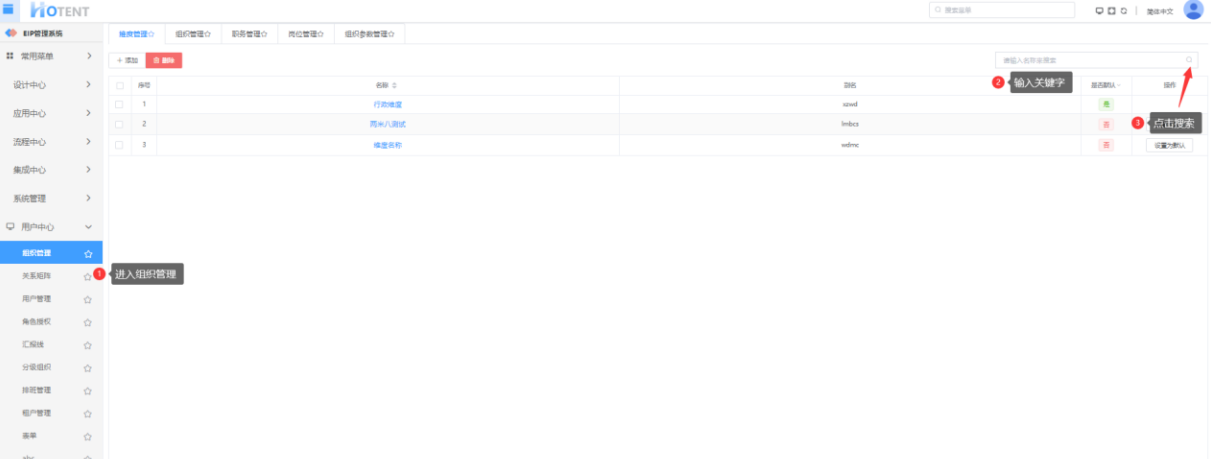Open 角色授权 in the sidebar

[36, 322]
